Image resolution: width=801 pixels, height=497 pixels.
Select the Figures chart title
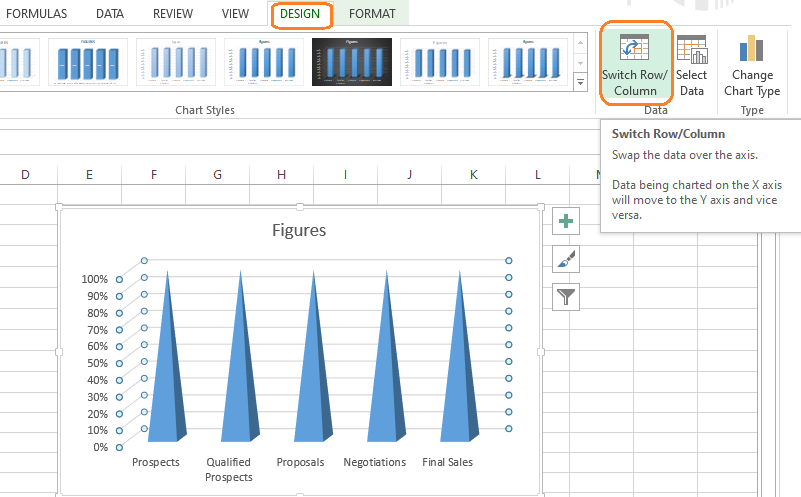[299, 231]
